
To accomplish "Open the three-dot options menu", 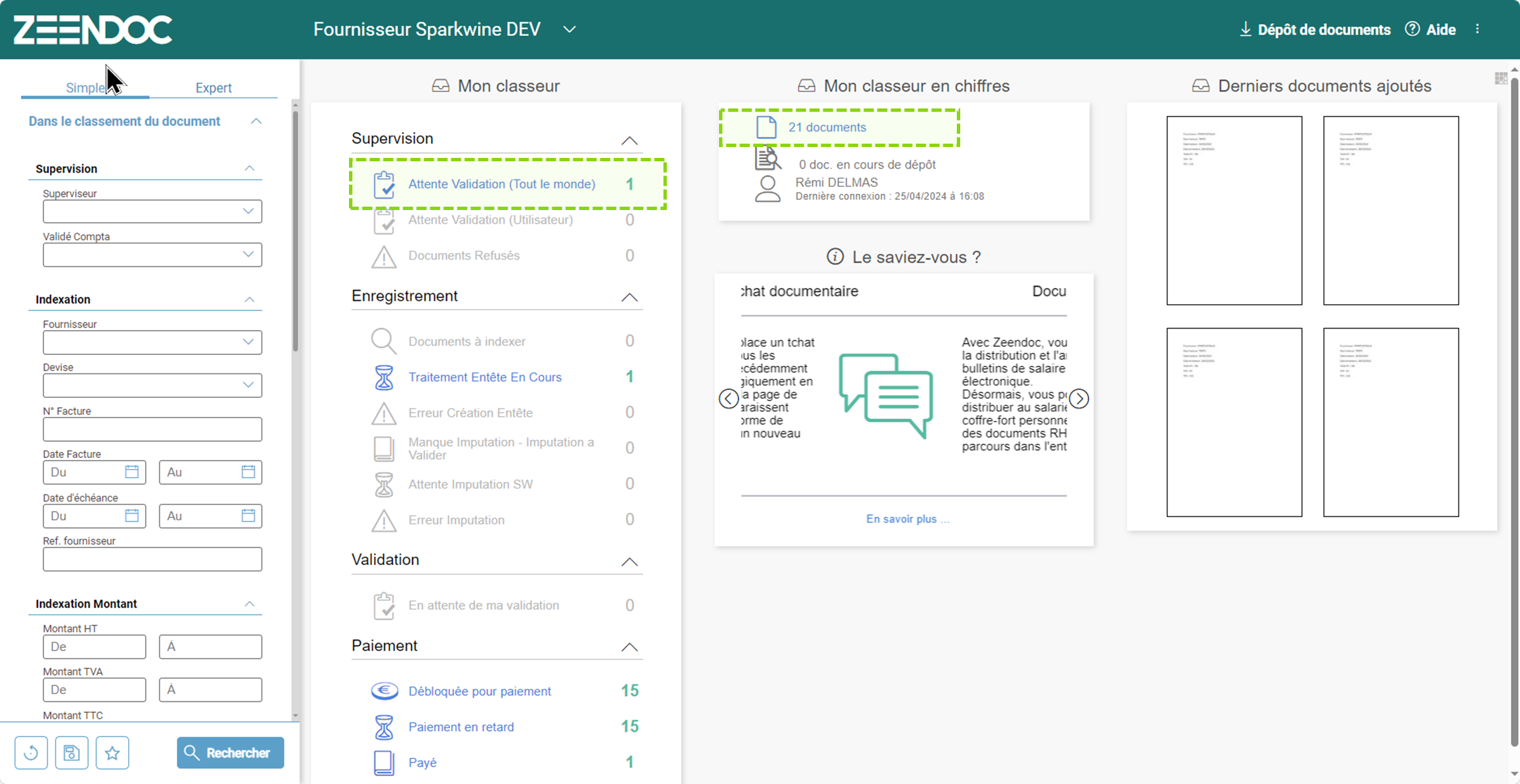I will 1477,29.
